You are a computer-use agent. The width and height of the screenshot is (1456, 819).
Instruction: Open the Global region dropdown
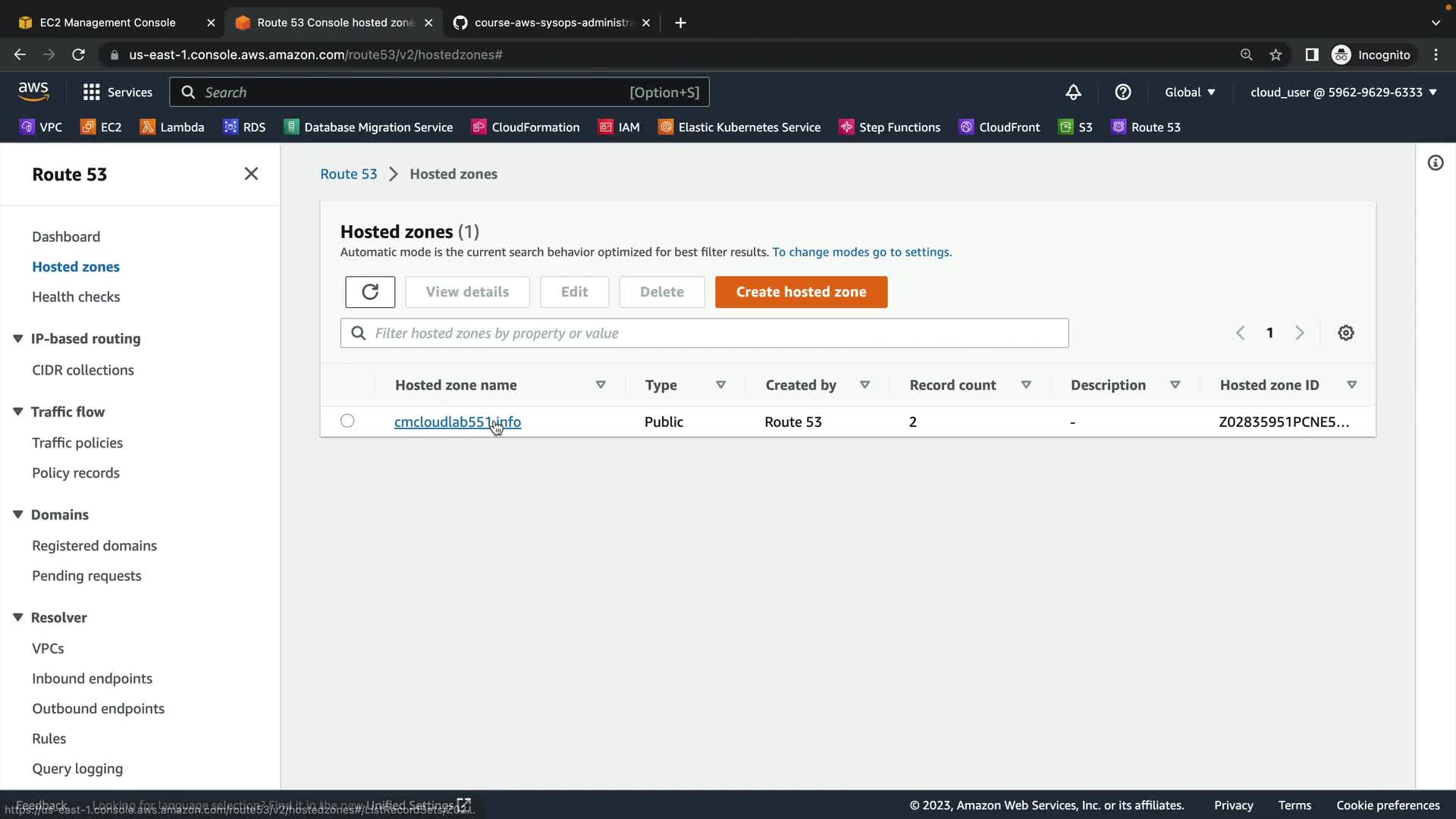coord(1190,93)
